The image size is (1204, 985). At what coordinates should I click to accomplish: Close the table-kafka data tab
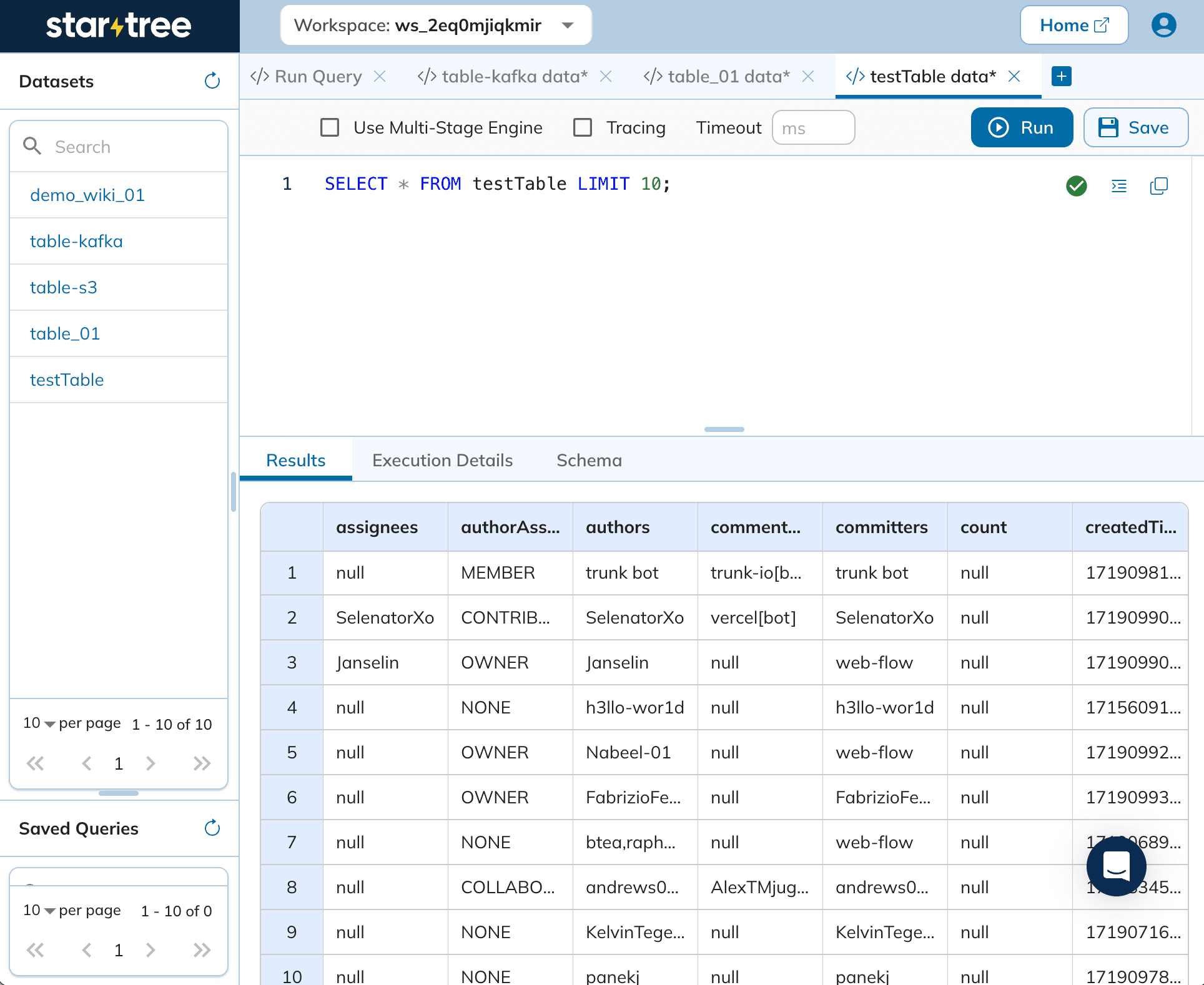click(606, 76)
